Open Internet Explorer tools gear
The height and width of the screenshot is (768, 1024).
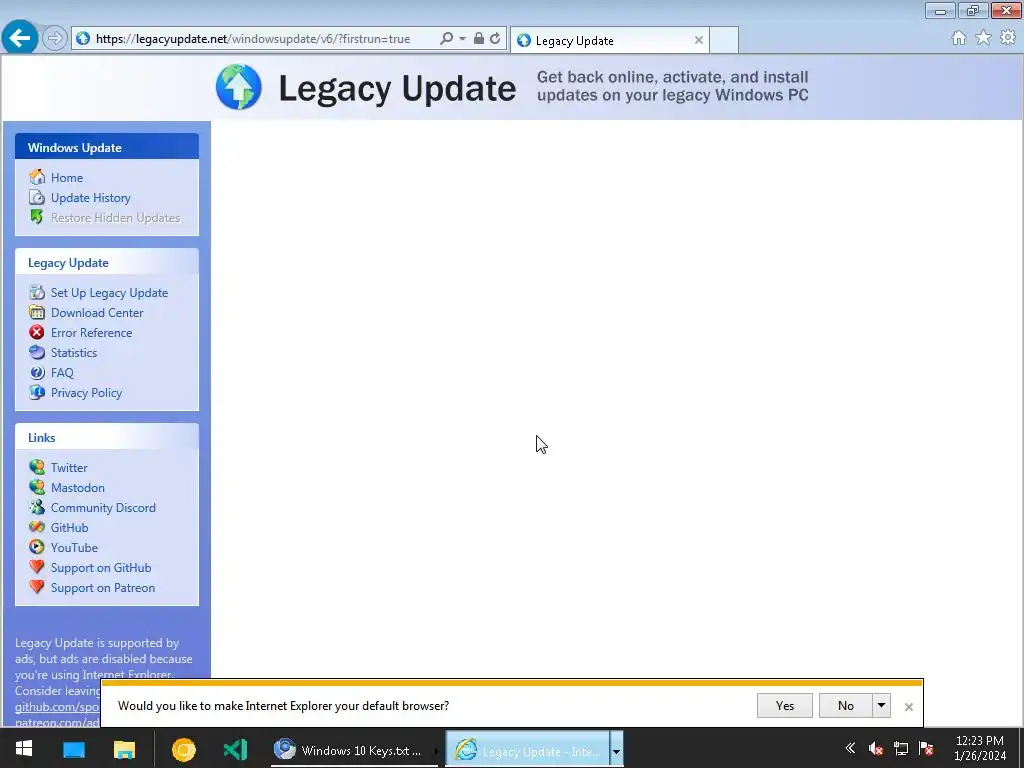point(1008,38)
